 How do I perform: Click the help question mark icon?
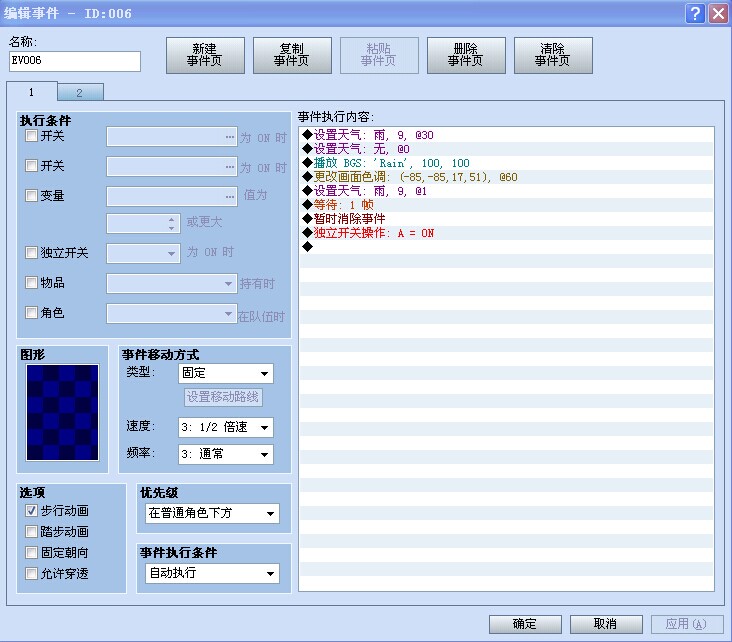(695, 14)
